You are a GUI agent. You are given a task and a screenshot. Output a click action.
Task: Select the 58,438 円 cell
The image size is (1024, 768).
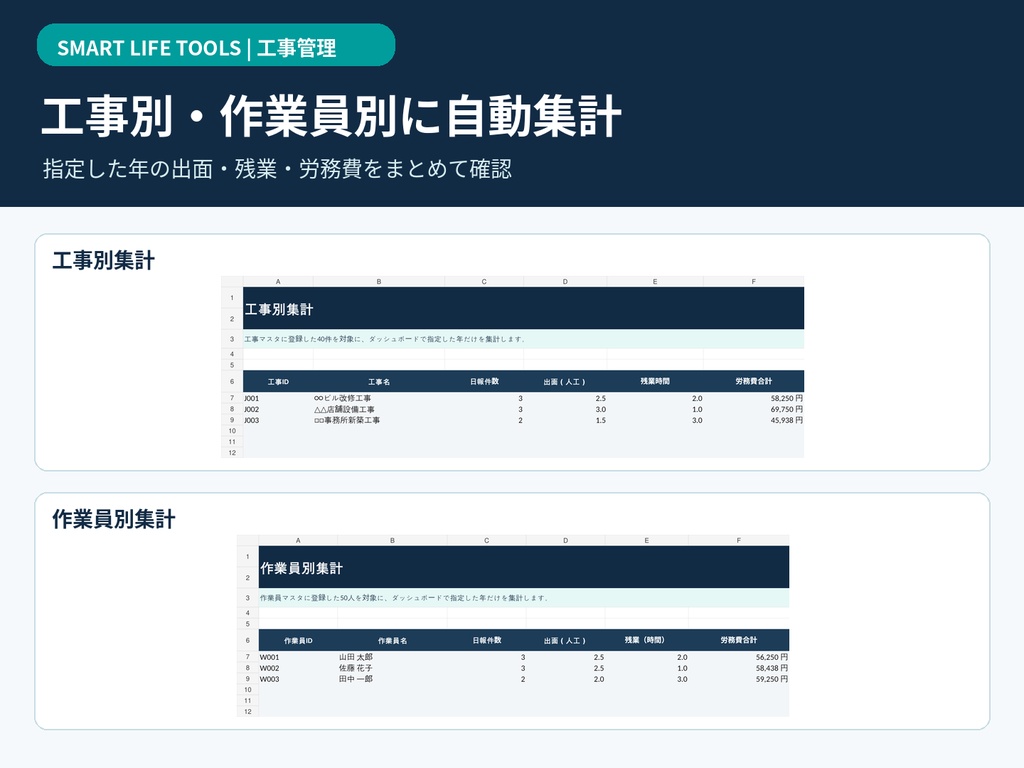click(x=739, y=669)
